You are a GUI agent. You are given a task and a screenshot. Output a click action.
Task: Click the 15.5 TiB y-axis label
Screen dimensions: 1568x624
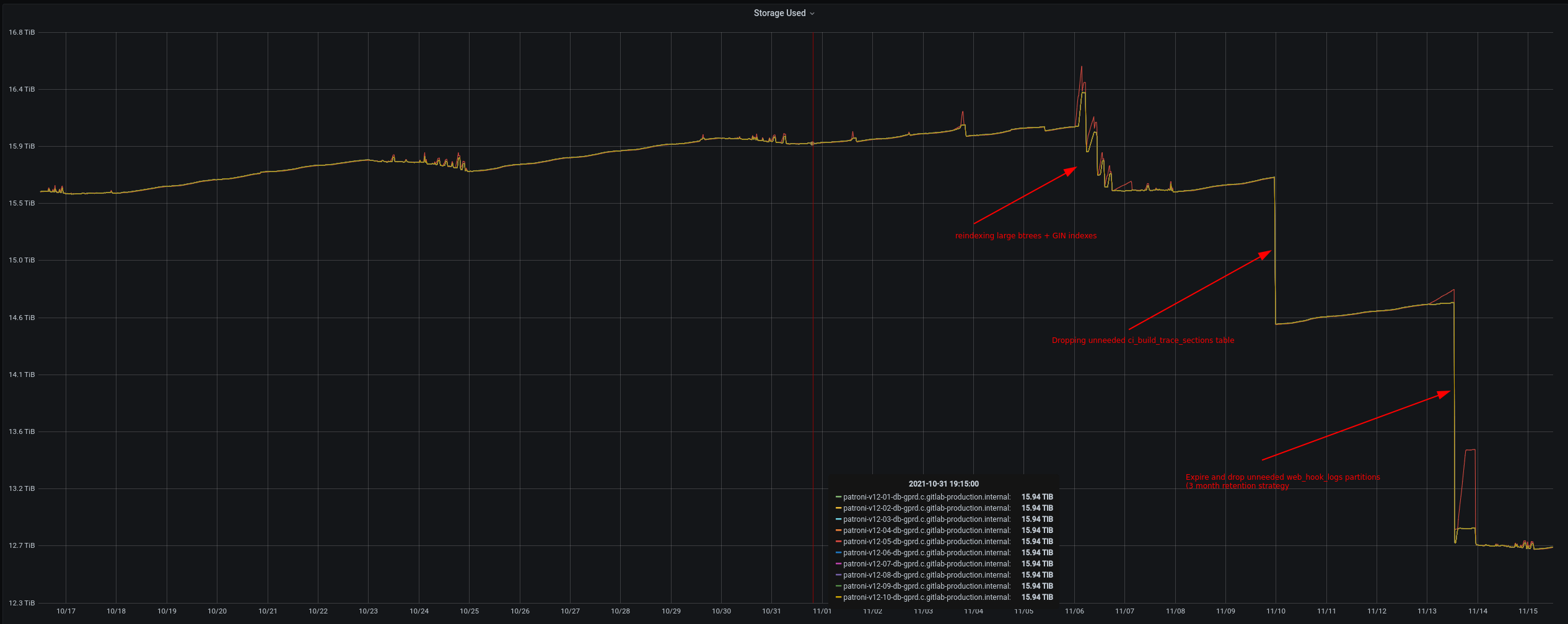pos(22,203)
